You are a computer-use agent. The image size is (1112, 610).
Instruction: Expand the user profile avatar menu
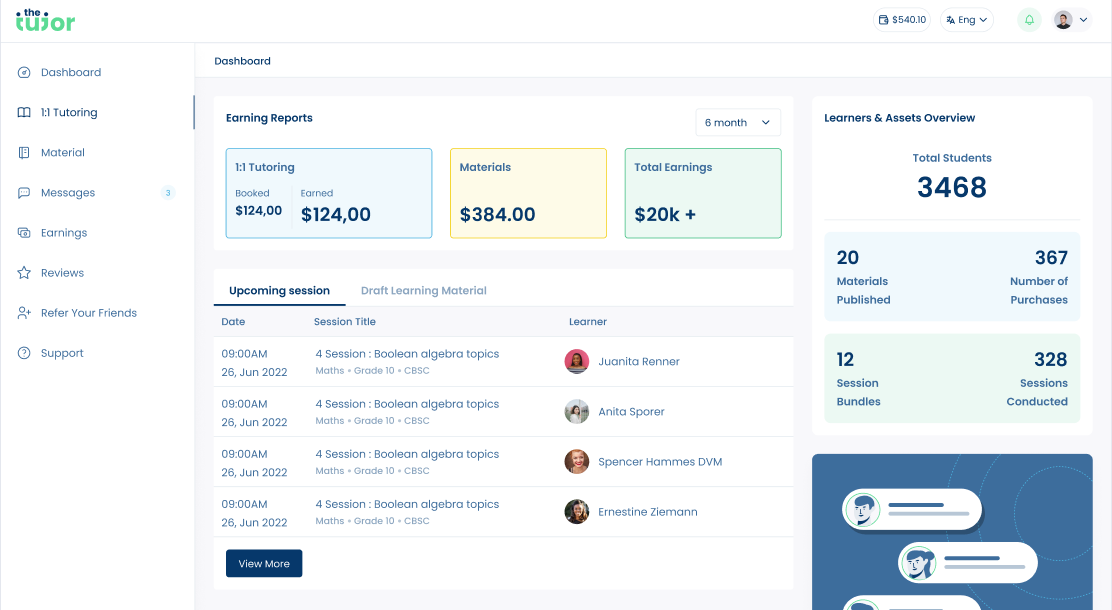(x=1071, y=20)
